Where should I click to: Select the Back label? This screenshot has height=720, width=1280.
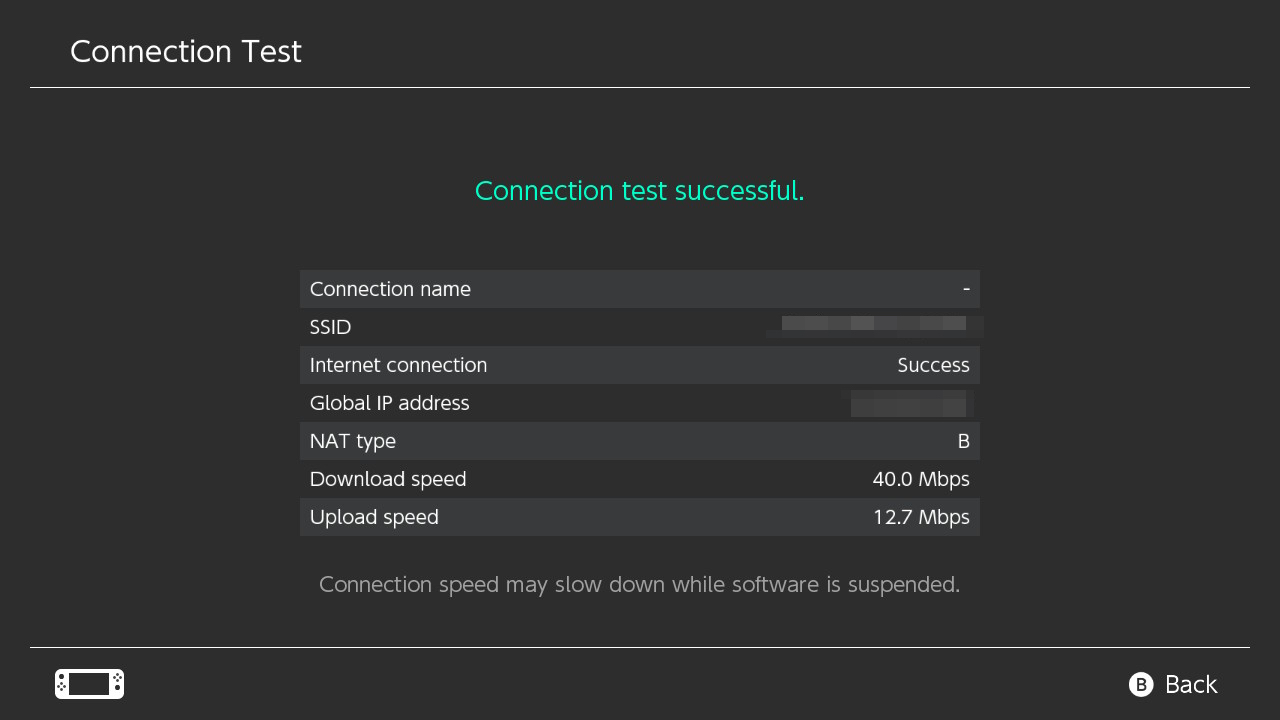1190,684
